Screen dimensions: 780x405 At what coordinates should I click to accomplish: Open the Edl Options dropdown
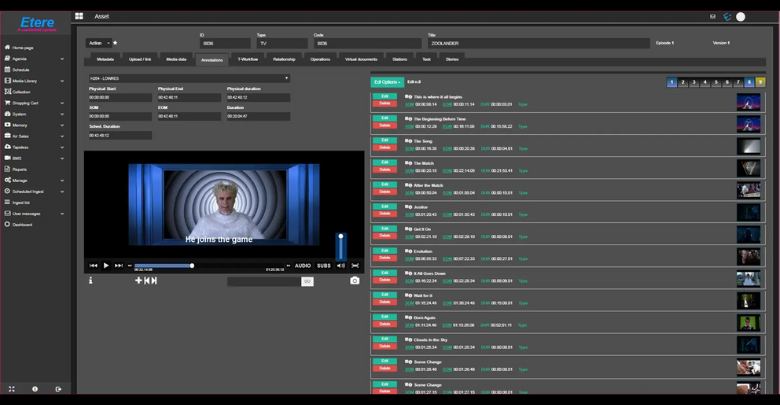(386, 82)
